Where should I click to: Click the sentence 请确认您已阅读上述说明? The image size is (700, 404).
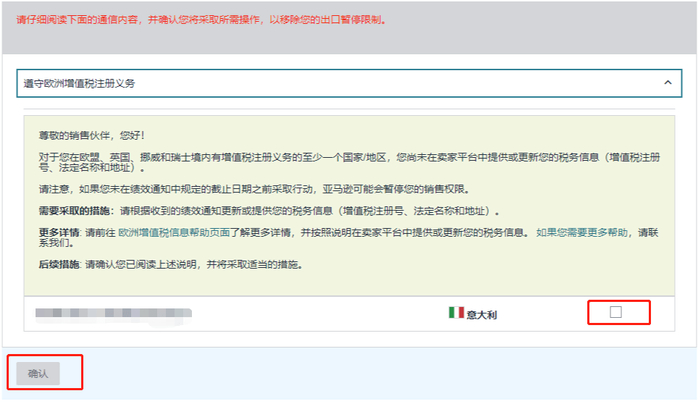pos(141,265)
